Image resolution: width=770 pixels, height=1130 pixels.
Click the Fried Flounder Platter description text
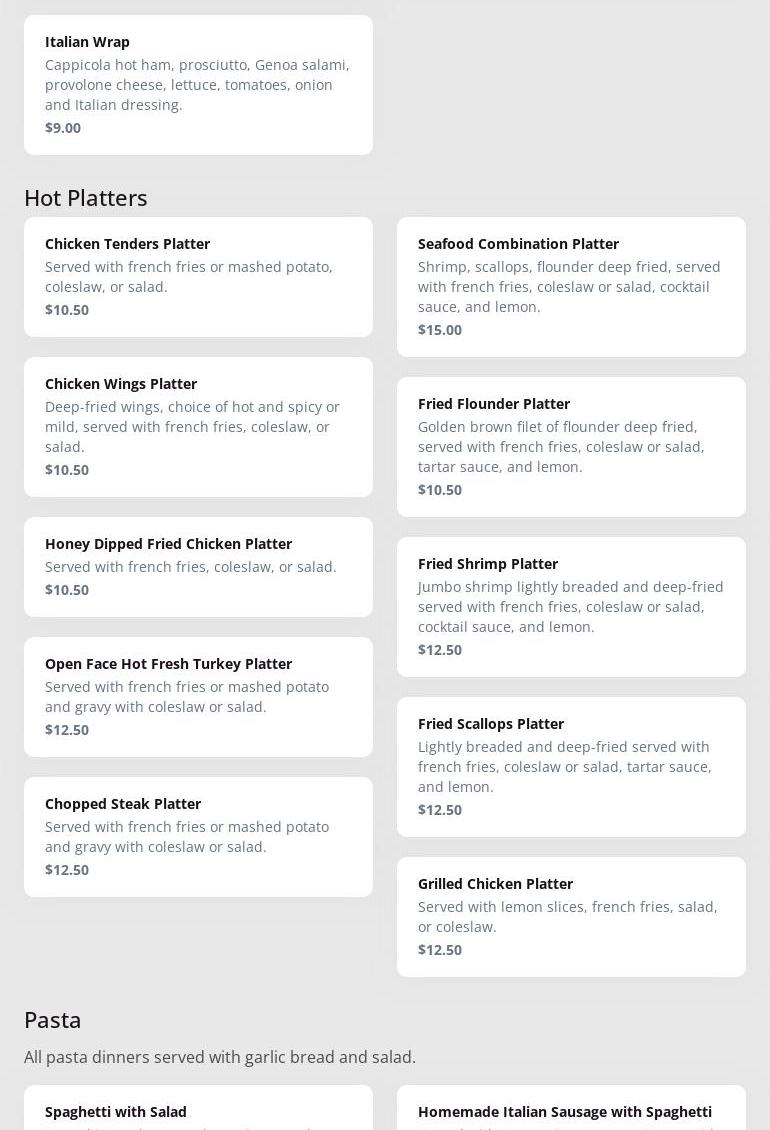561,447
